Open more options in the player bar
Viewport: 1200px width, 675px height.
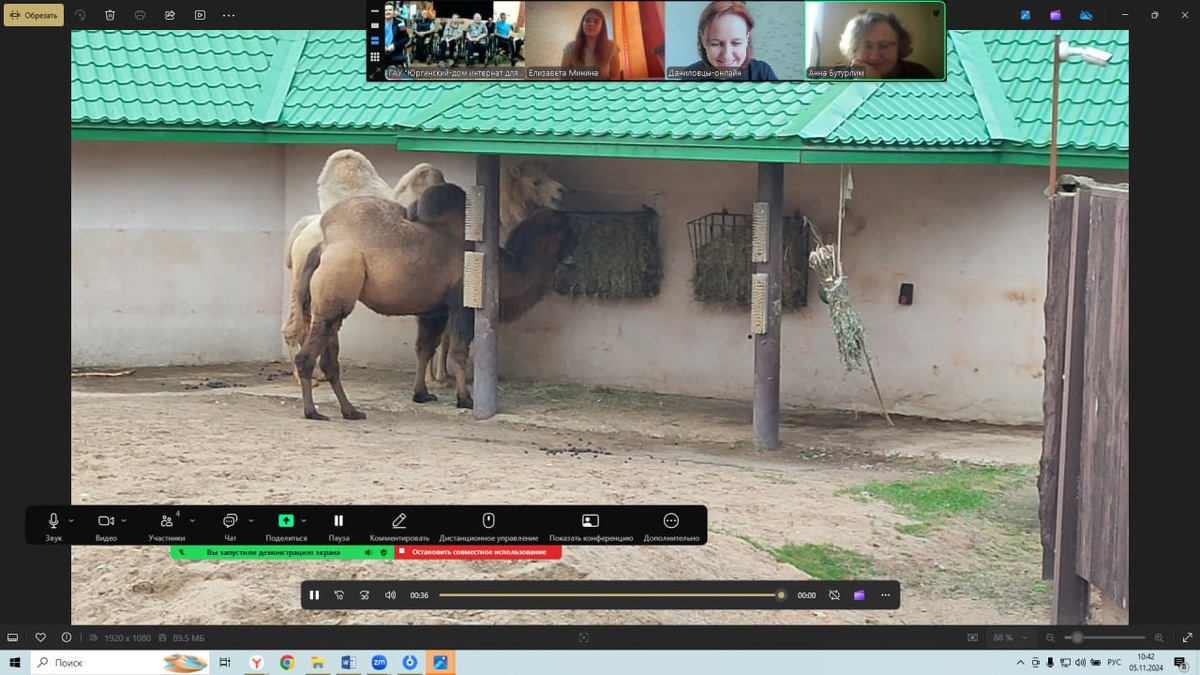pyautogui.click(x=885, y=595)
